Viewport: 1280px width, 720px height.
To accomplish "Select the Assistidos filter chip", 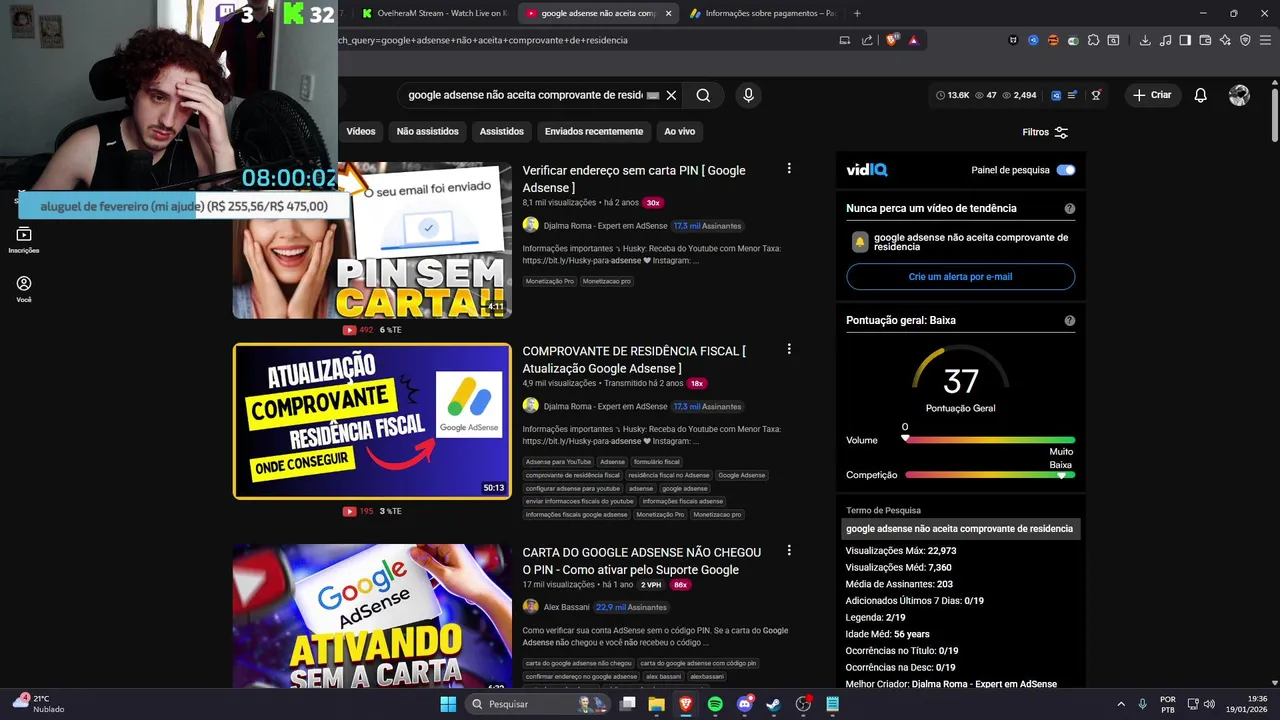I will tap(501, 132).
